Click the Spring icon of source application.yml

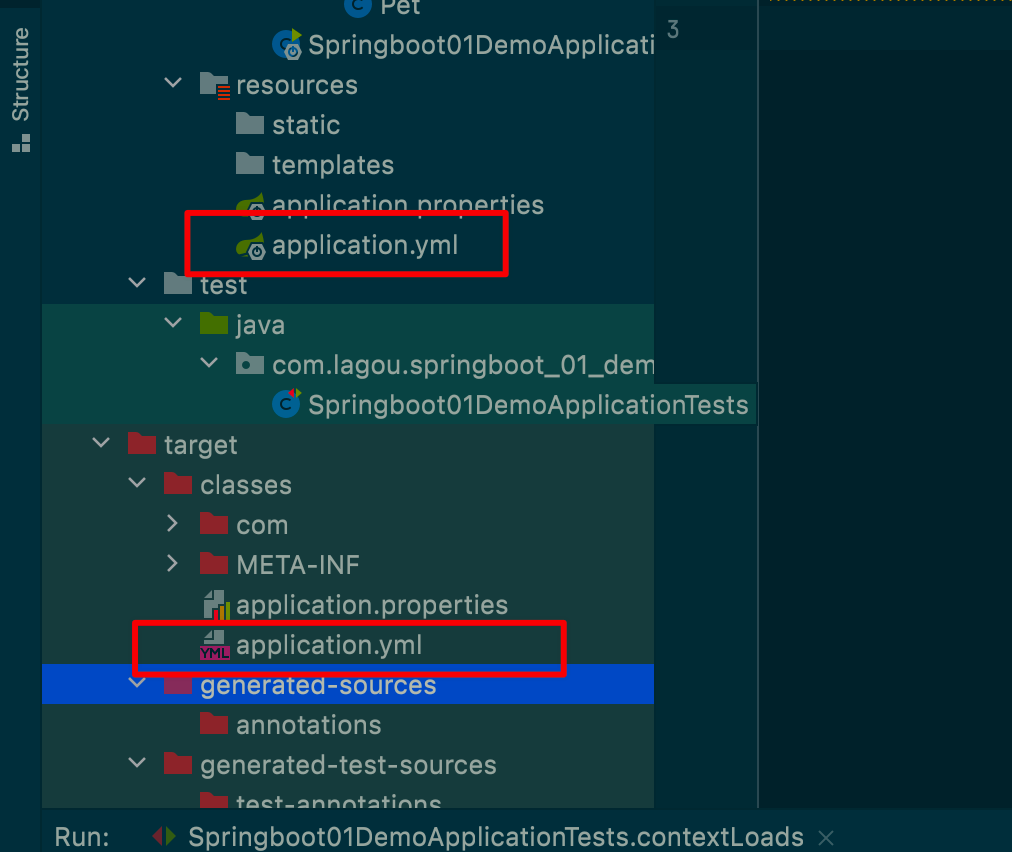click(x=250, y=246)
